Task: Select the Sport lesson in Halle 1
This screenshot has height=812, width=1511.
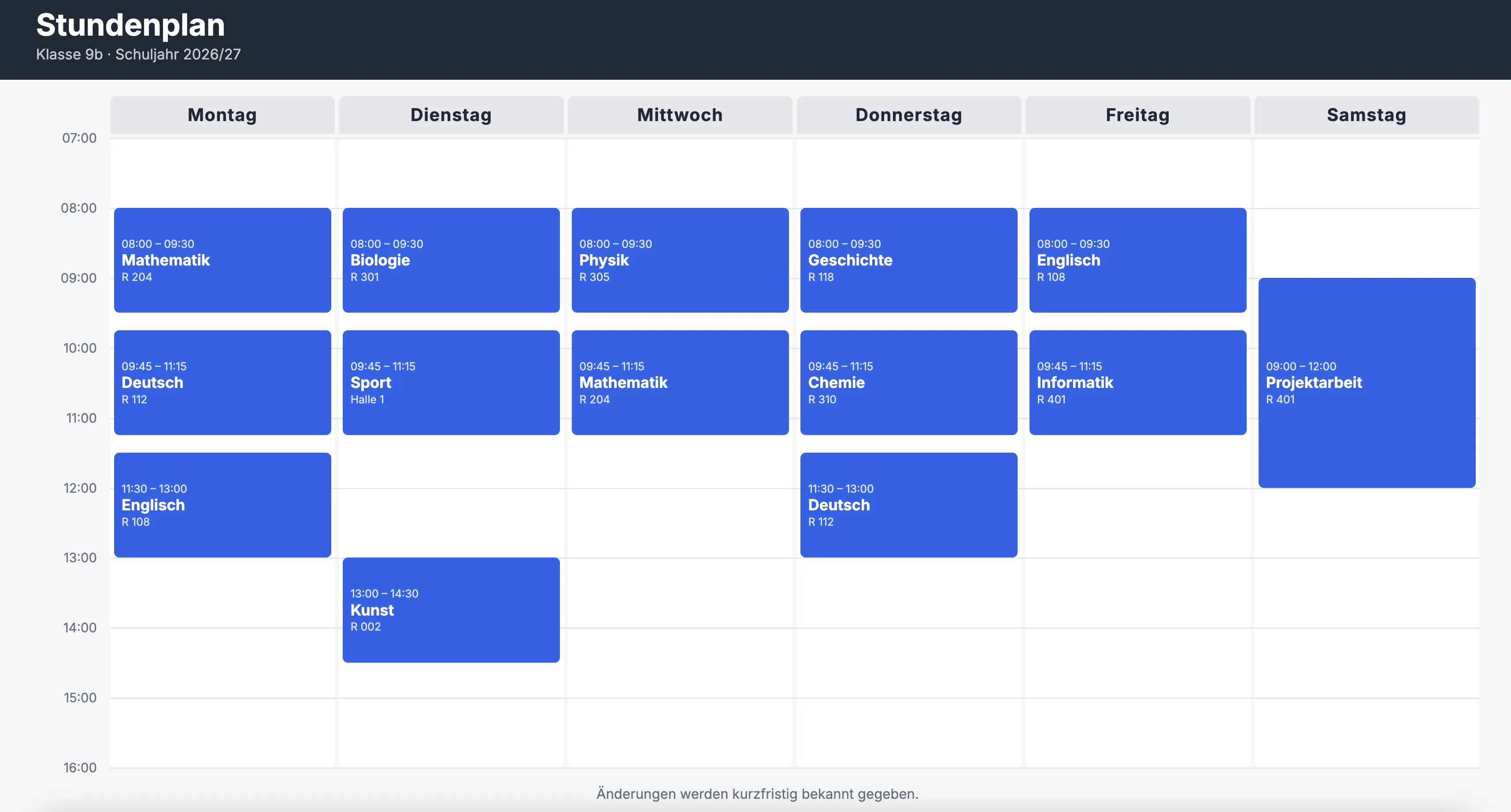Action: 451,382
